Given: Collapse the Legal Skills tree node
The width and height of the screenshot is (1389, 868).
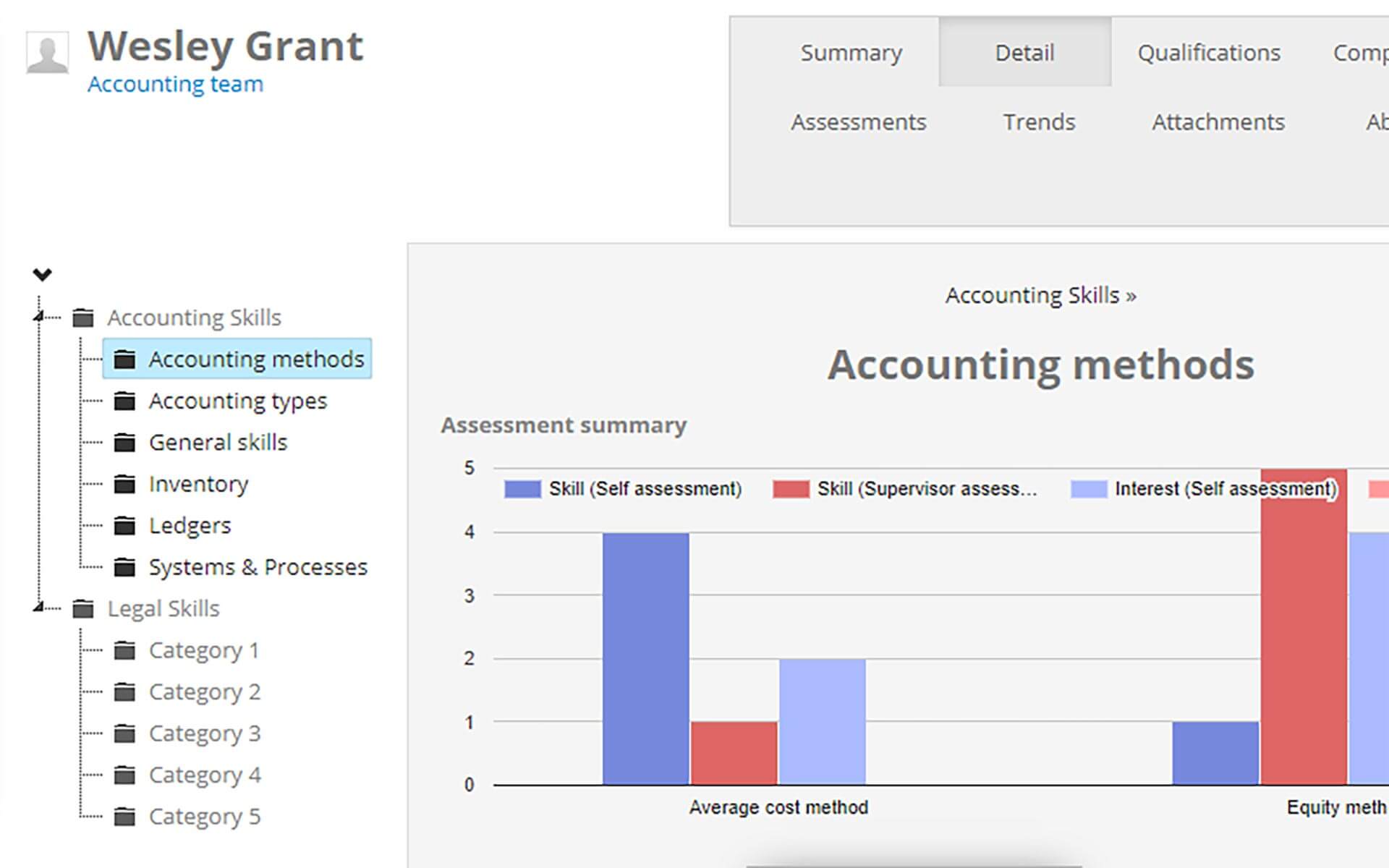Looking at the screenshot, I should pos(39,608).
